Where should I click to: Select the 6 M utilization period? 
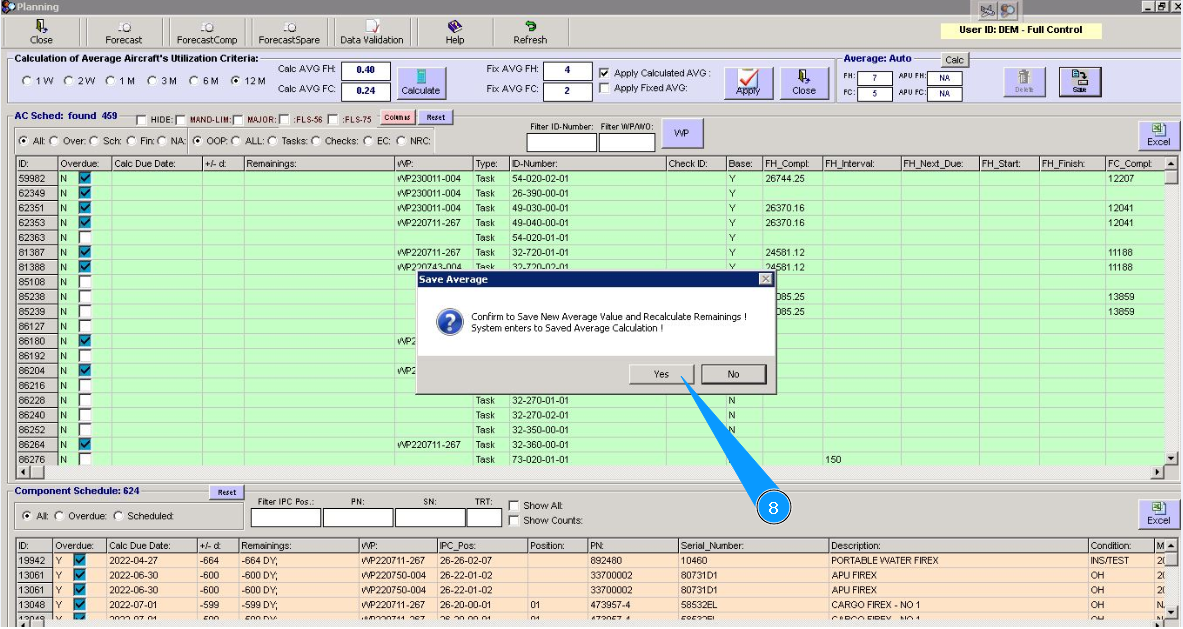[x=194, y=81]
